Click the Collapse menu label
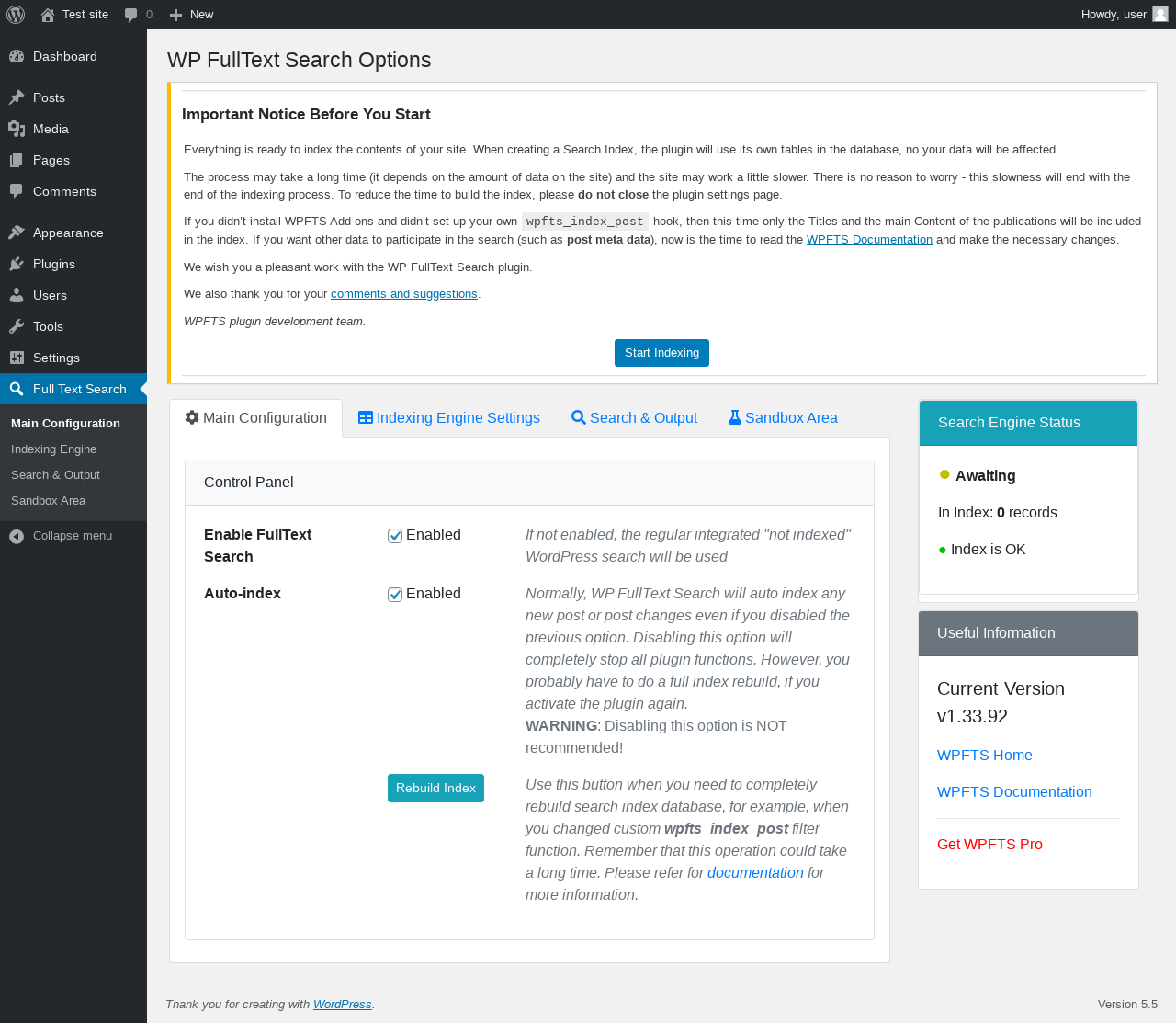1176x1023 pixels. (73, 536)
